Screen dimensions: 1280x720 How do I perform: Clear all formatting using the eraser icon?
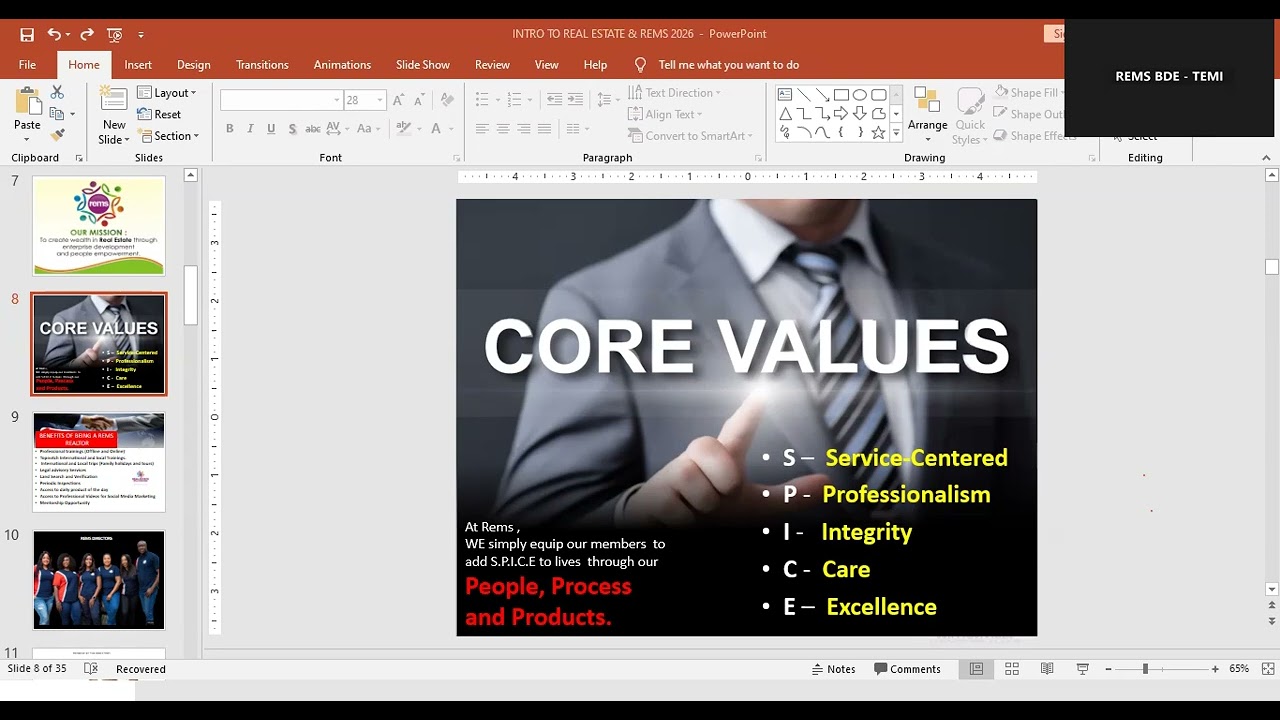pos(447,100)
